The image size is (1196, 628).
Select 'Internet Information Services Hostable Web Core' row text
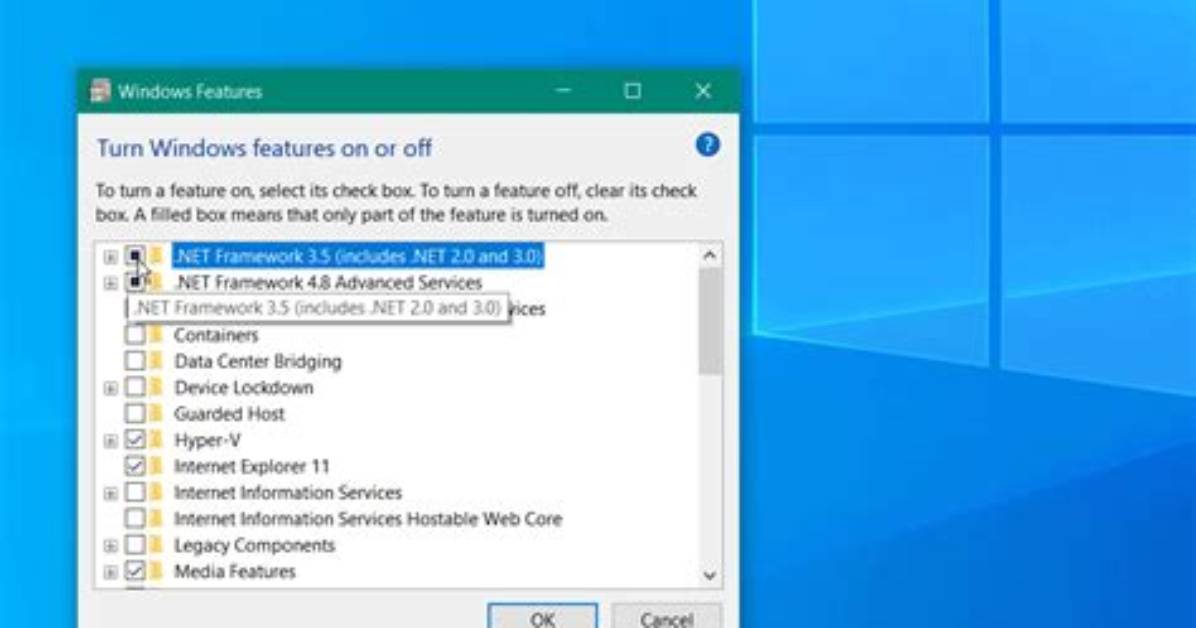coord(368,519)
